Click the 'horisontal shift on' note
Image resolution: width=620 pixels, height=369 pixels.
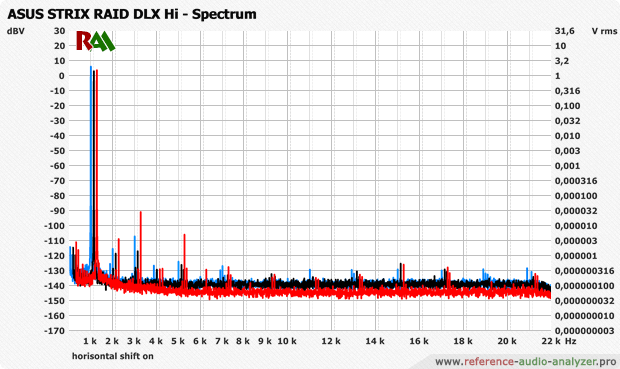coord(113,356)
